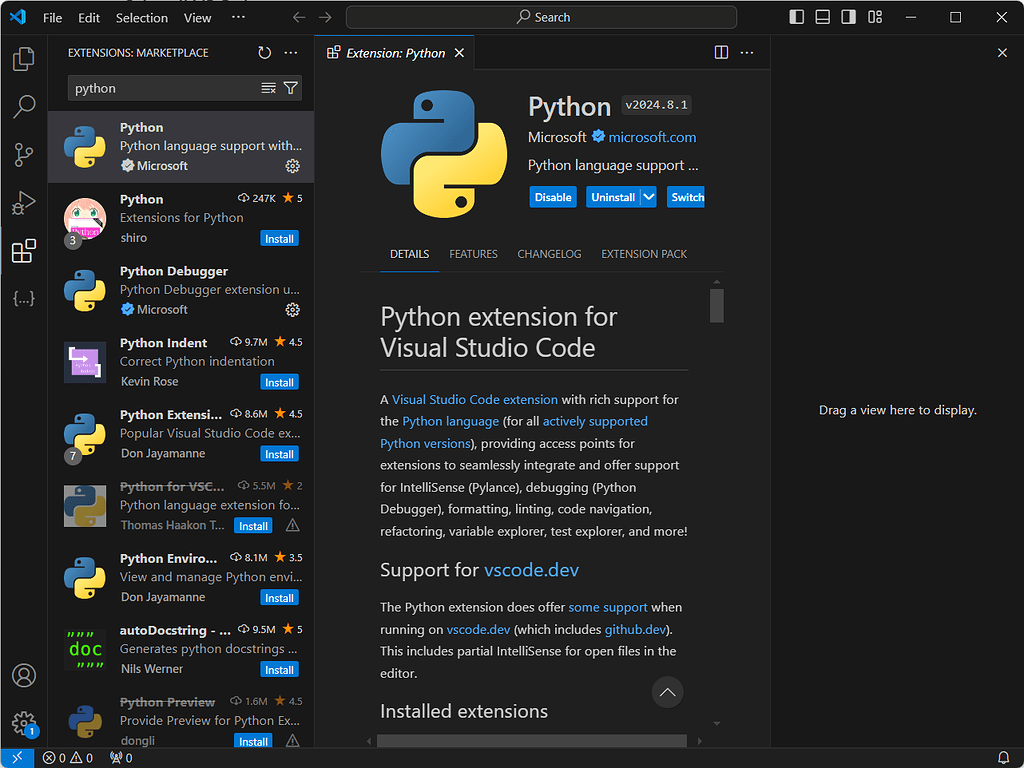Open the editor more actions menu

point(746,52)
